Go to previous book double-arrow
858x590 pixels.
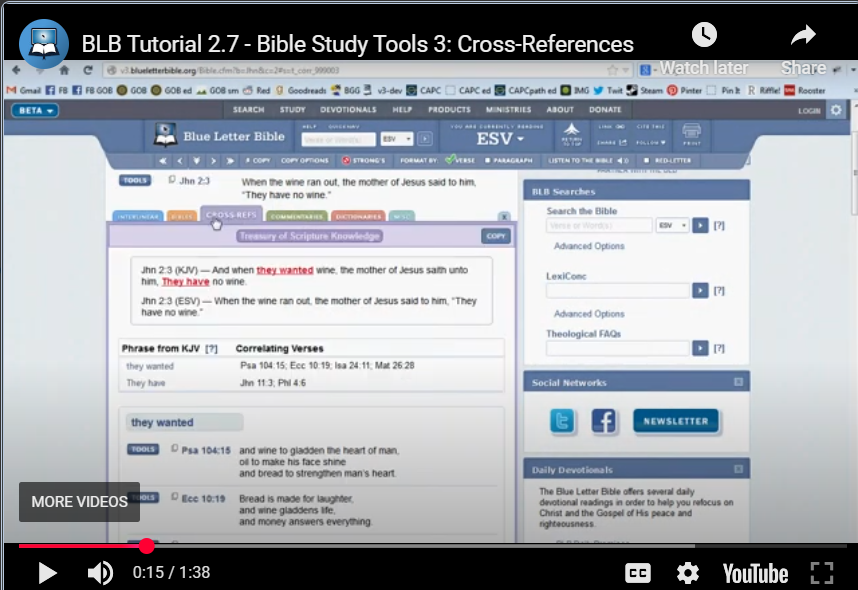pyautogui.click(x=163, y=160)
